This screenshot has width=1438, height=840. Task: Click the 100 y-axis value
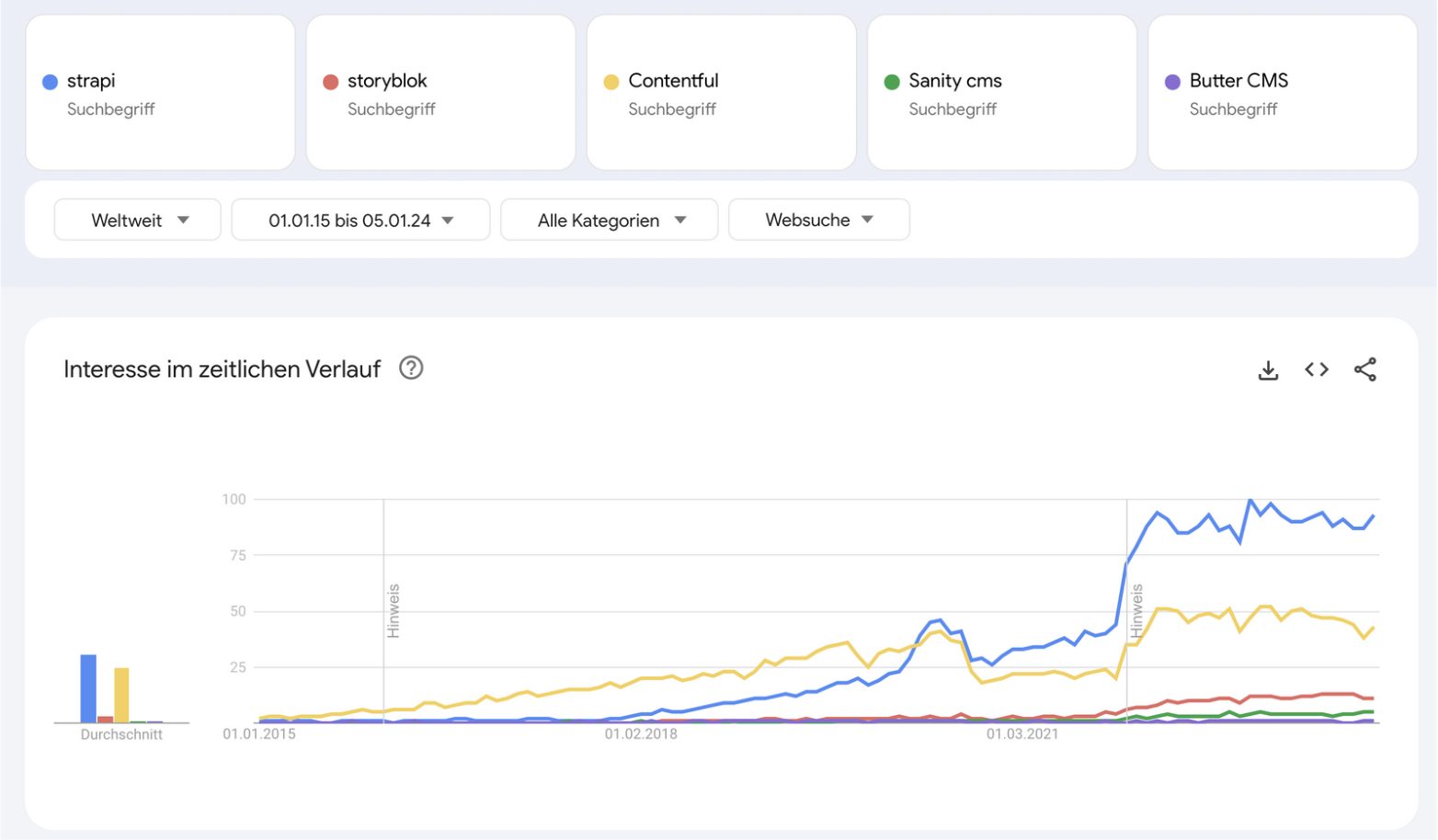pyautogui.click(x=234, y=499)
